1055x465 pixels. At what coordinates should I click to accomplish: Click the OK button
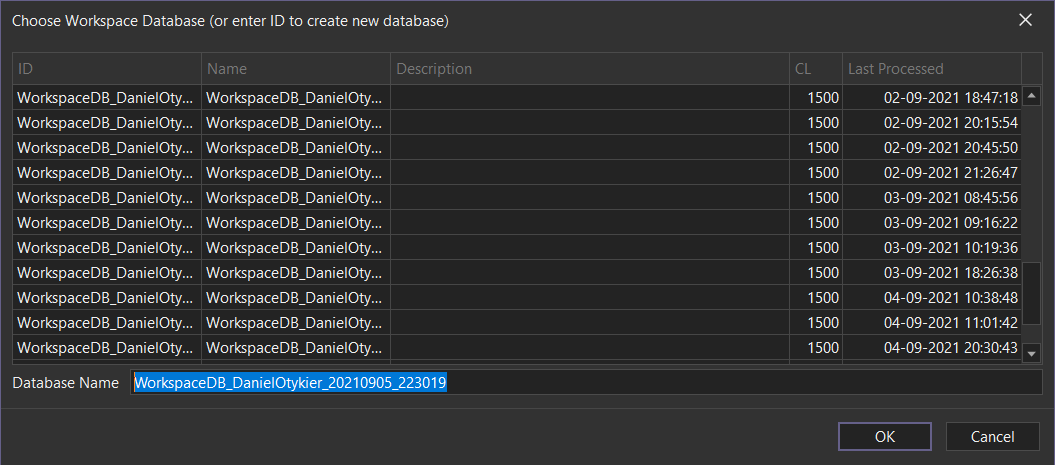(884, 436)
